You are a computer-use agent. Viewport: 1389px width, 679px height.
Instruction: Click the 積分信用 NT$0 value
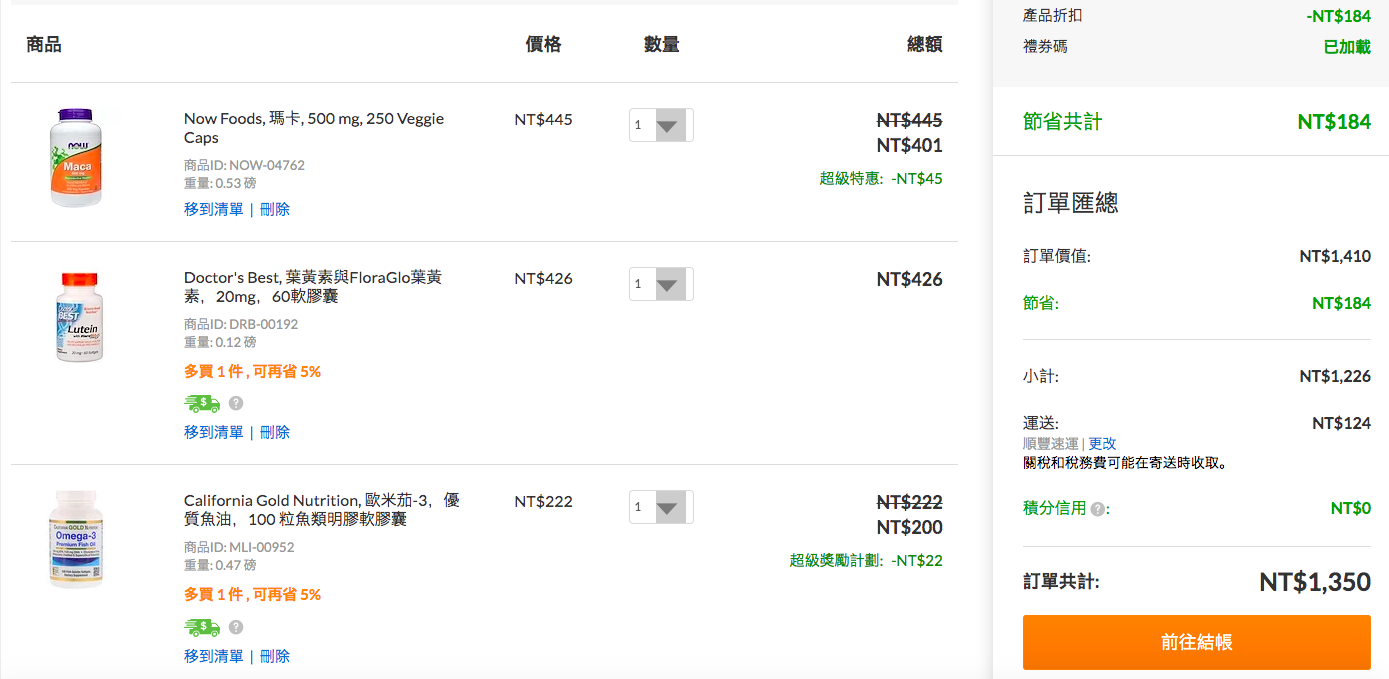[x=1351, y=508]
